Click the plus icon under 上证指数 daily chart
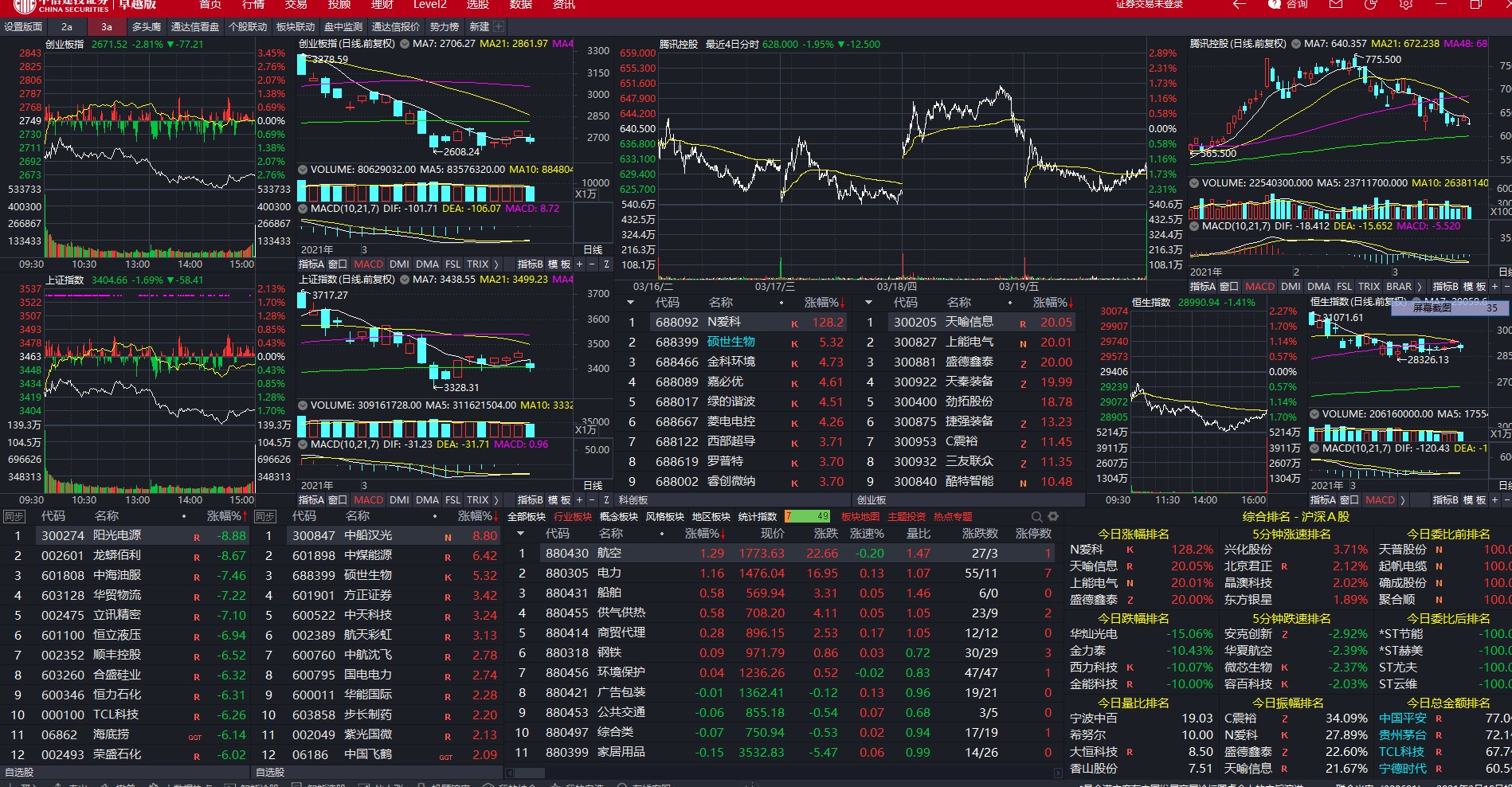This screenshot has height=787, width=1512. click(580, 500)
